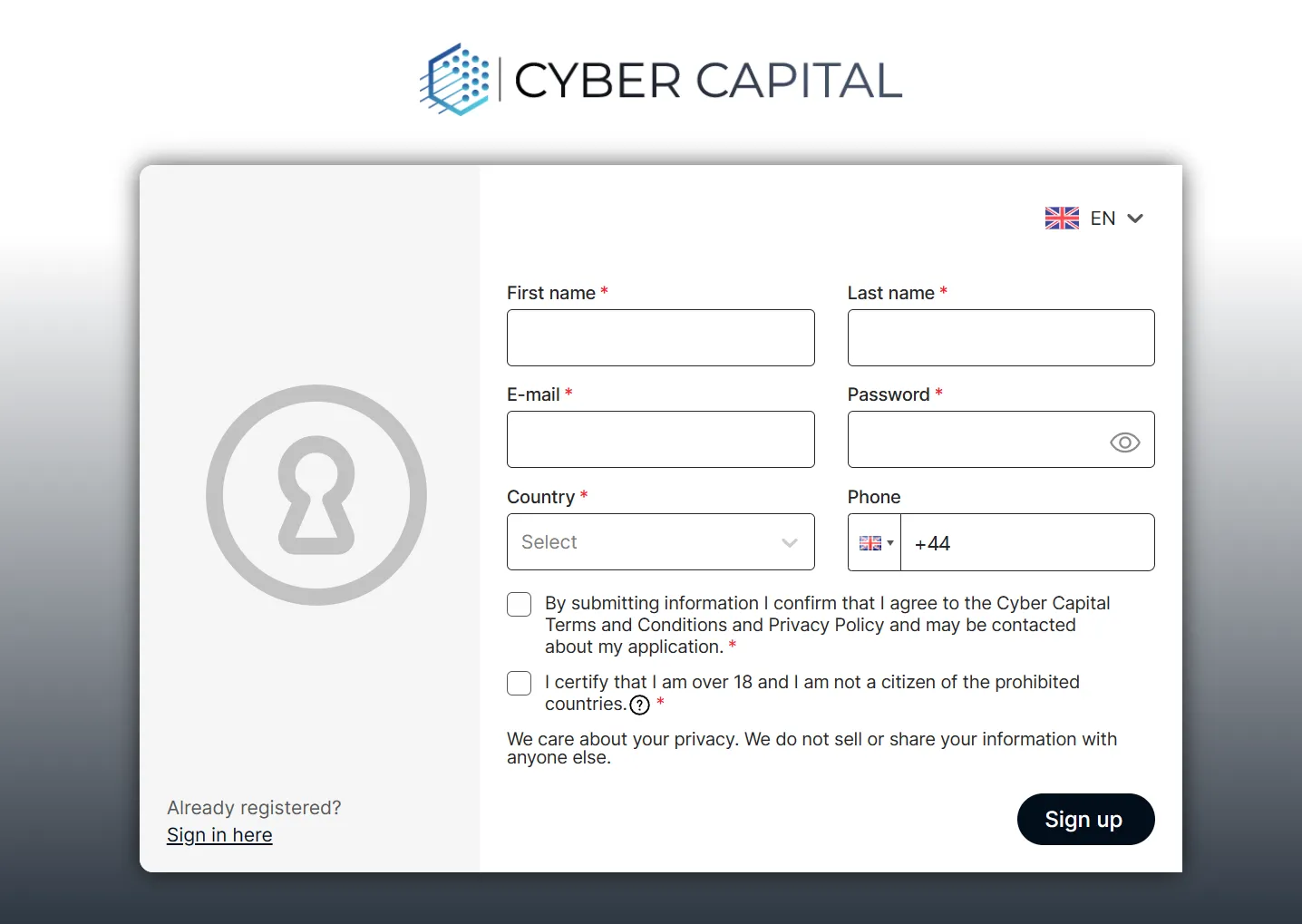Show password using the eye icon

(x=1124, y=443)
